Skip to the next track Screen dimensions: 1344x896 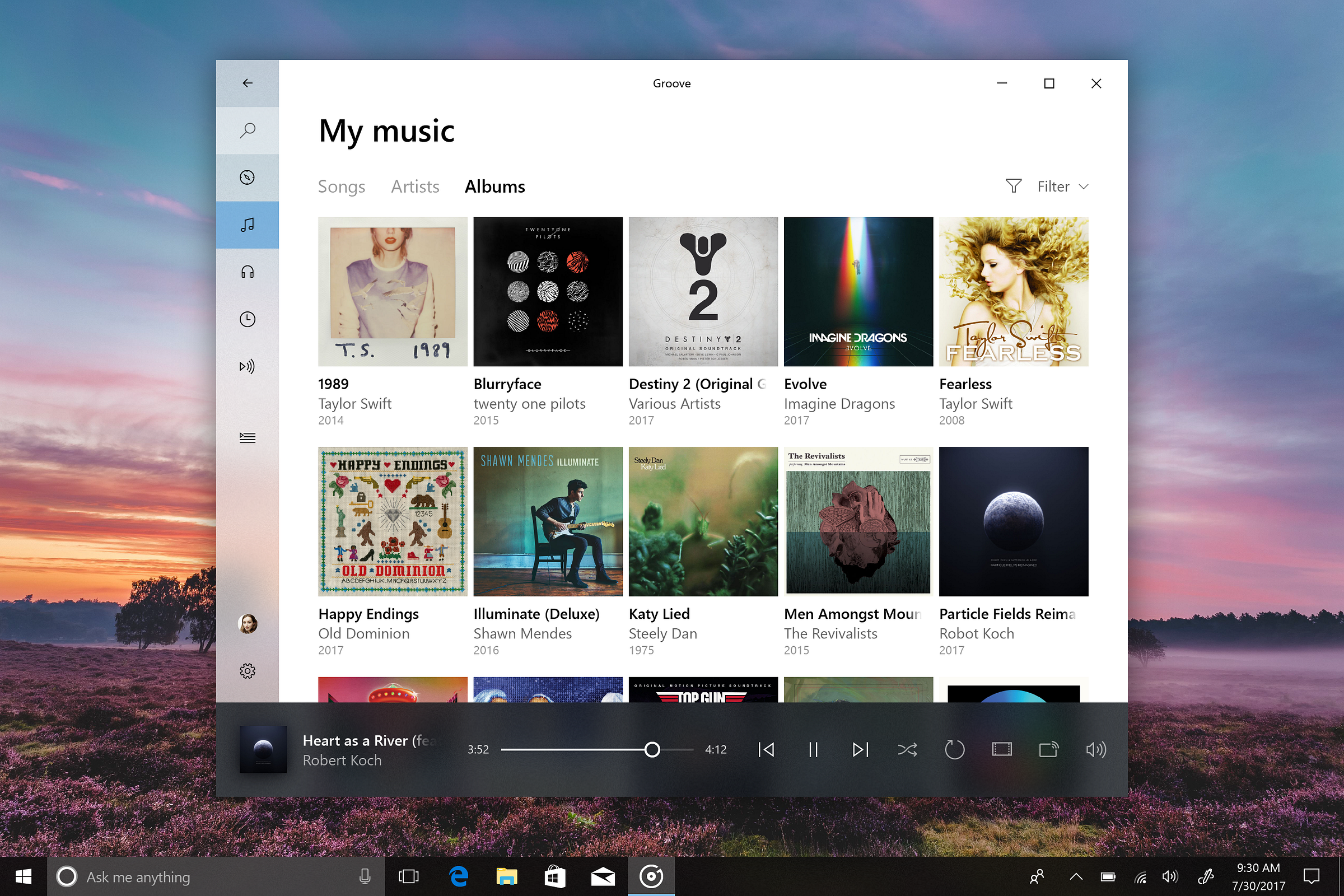pyautogui.click(x=860, y=749)
